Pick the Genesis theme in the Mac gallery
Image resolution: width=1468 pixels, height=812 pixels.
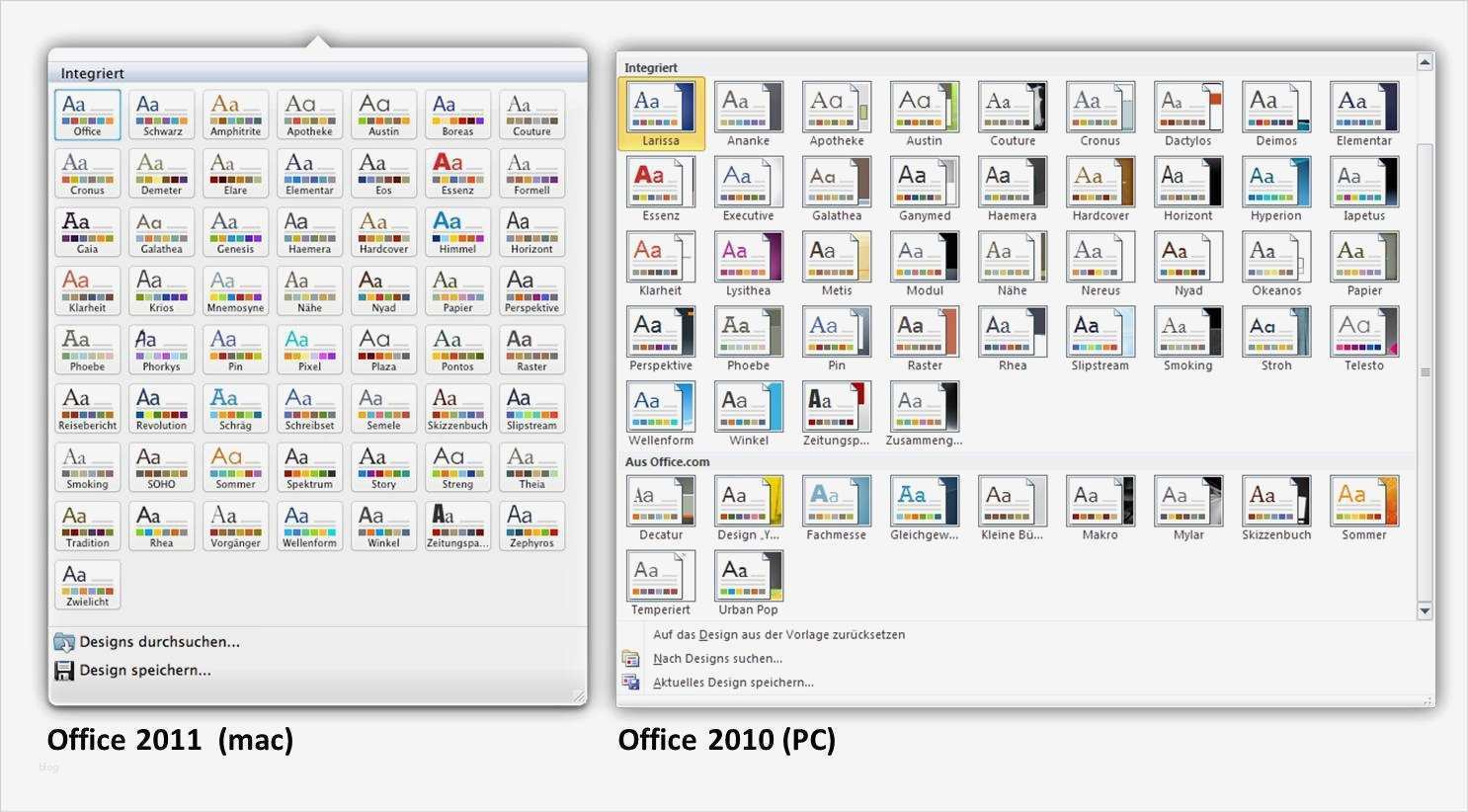(x=236, y=232)
